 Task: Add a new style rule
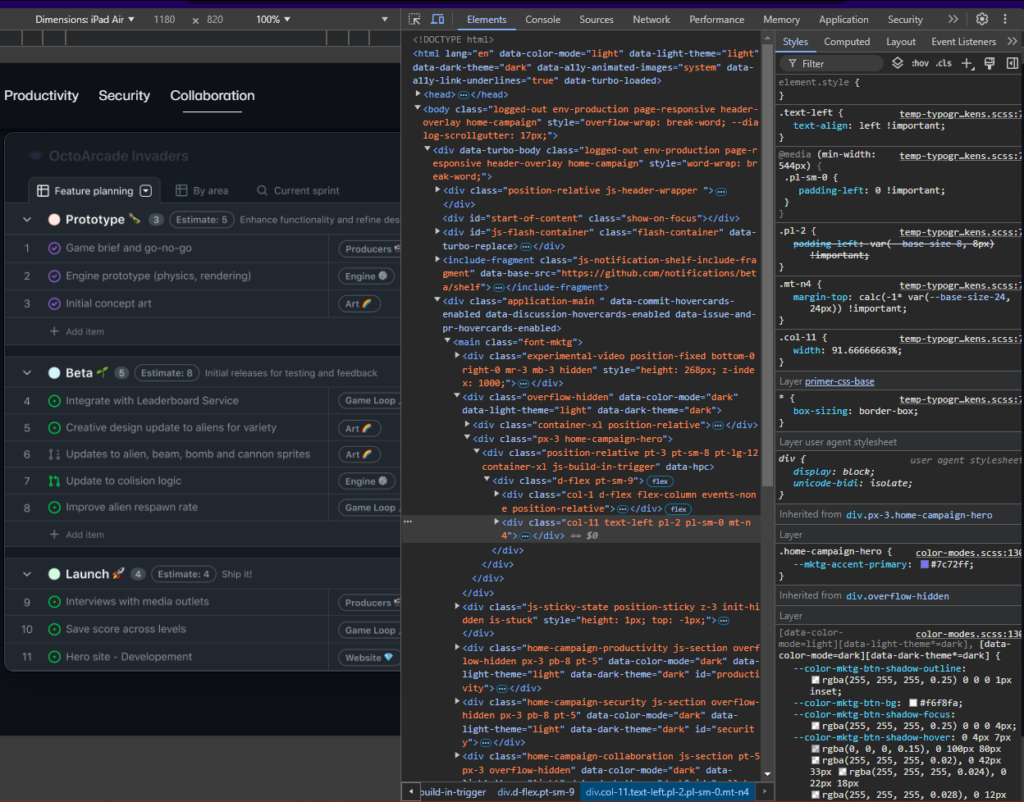click(x=967, y=63)
